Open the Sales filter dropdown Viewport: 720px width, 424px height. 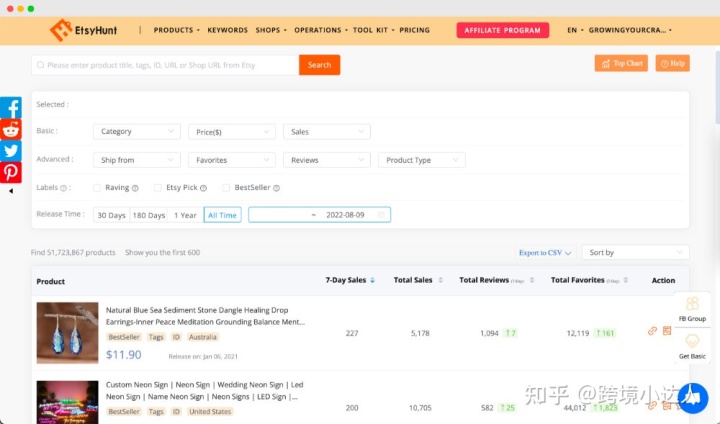[x=327, y=132]
